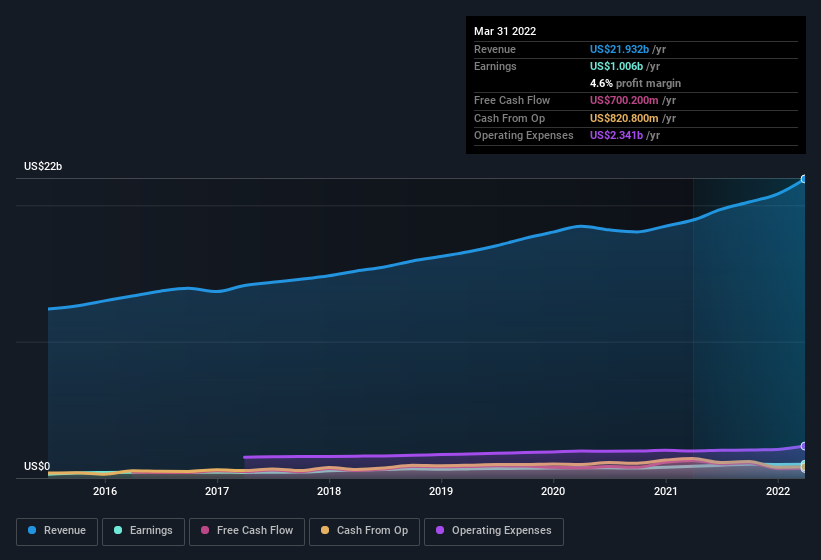Click the US$21.932b revenue value

point(619,49)
